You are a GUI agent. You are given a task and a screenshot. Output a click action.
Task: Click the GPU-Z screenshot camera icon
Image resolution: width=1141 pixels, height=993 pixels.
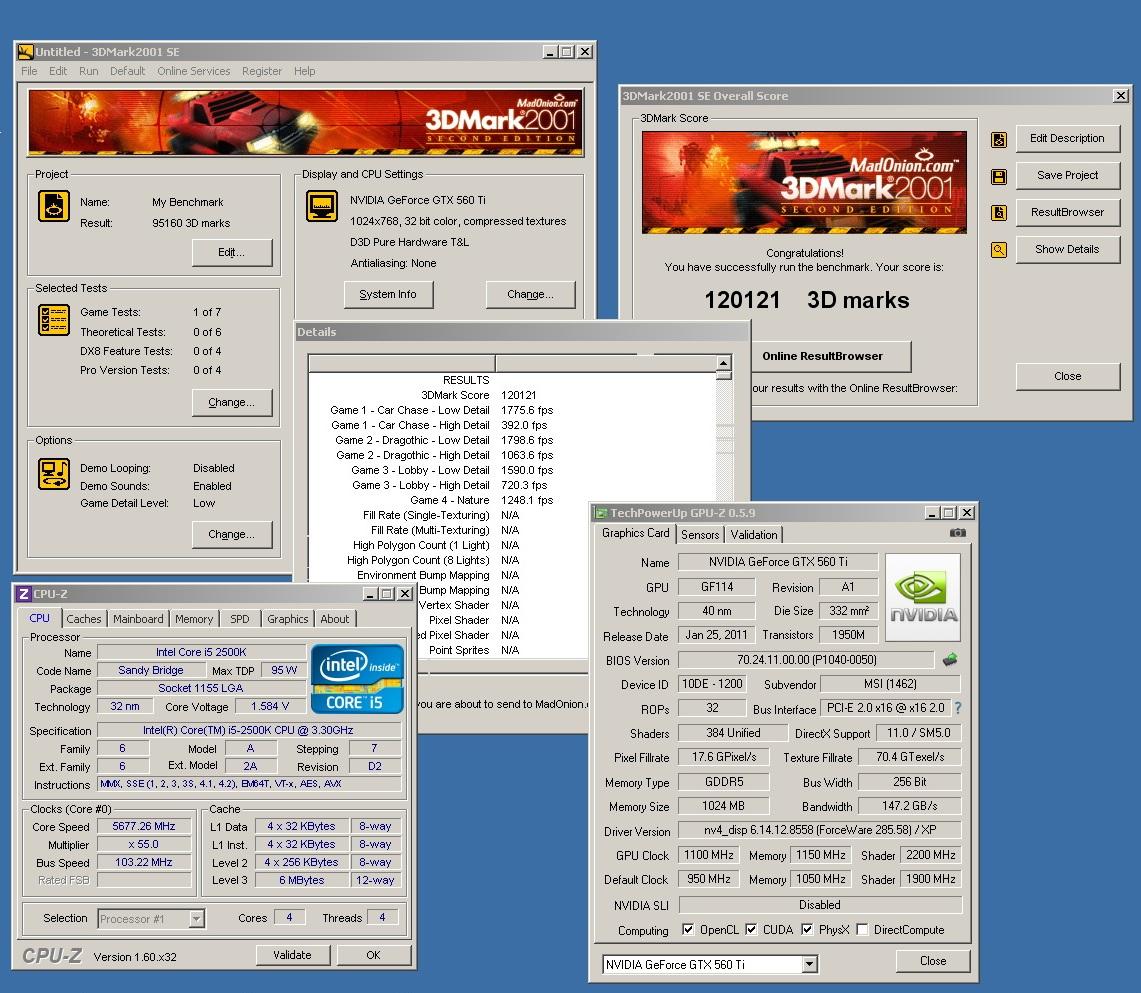click(x=958, y=533)
